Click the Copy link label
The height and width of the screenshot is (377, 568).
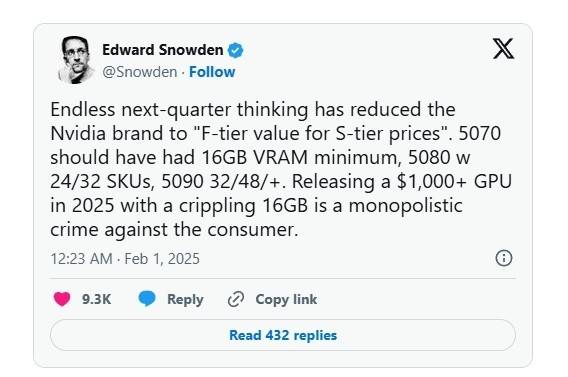pyautogui.click(x=286, y=299)
